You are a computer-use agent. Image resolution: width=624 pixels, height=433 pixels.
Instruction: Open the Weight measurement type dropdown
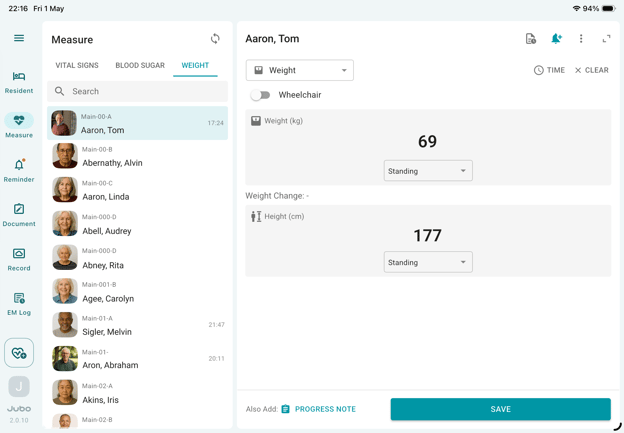pos(300,70)
